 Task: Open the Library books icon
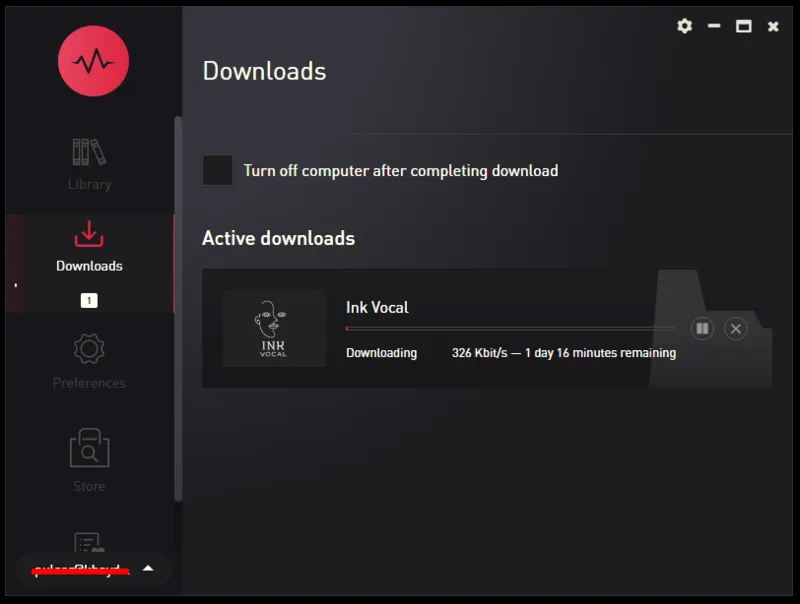89,152
